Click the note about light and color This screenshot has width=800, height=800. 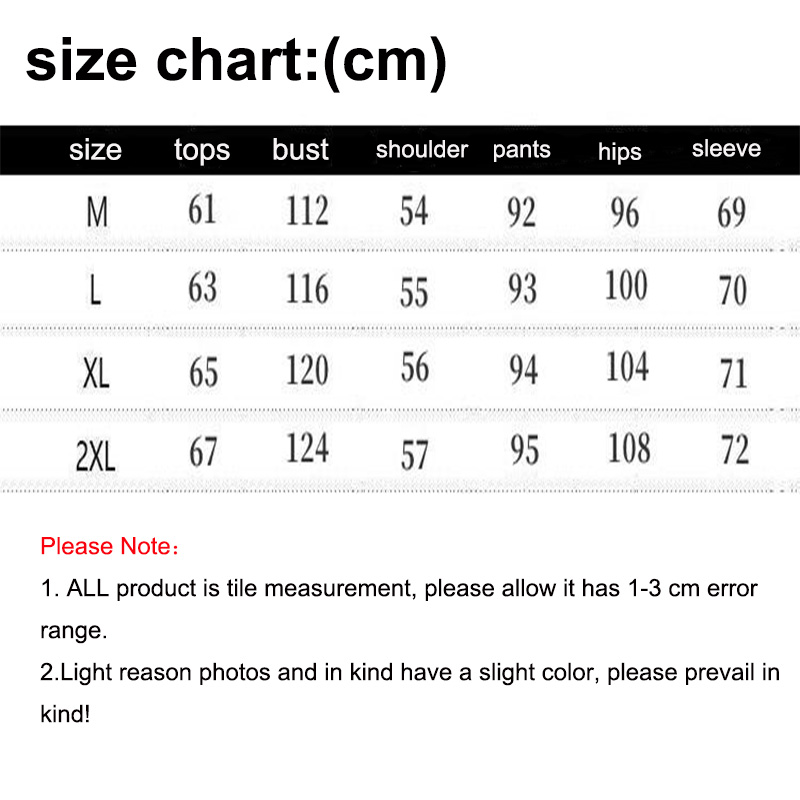click(409, 694)
